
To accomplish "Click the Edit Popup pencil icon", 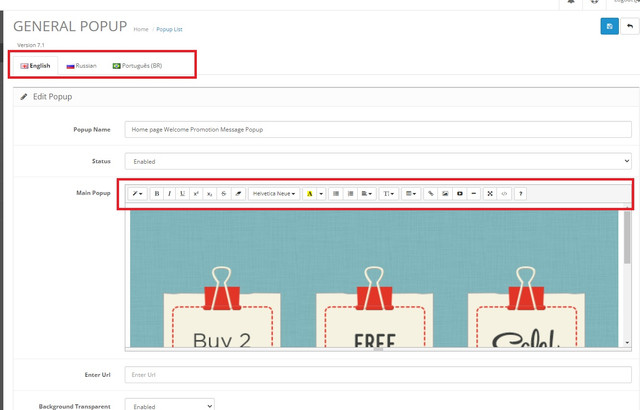I will (x=24, y=97).
